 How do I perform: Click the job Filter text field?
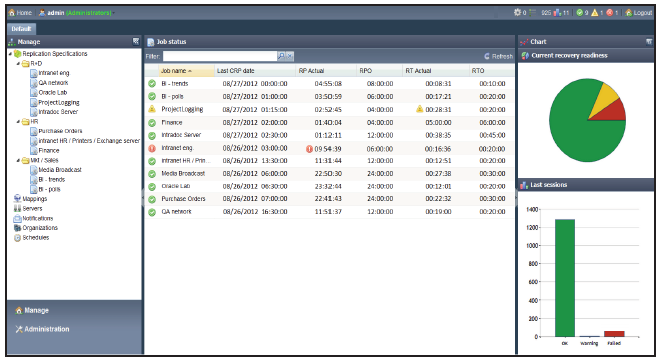[x=220, y=56]
